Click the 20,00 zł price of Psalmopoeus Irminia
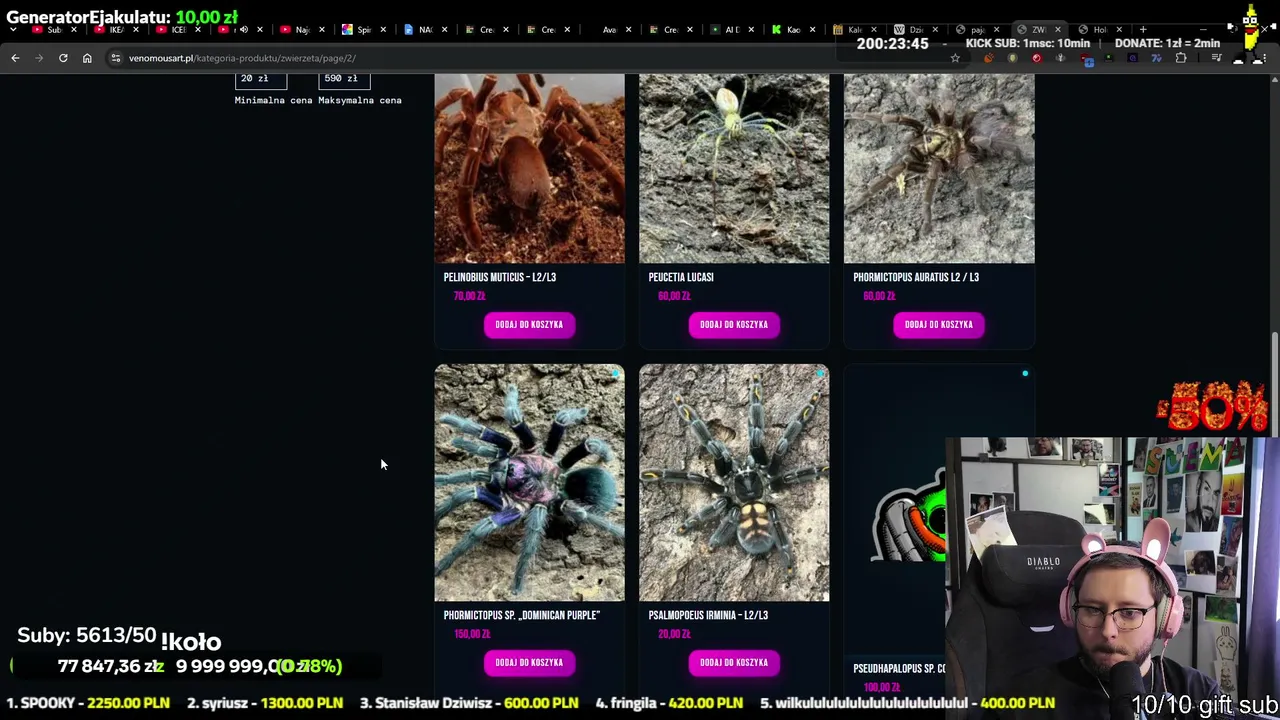 (x=674, y=634)
